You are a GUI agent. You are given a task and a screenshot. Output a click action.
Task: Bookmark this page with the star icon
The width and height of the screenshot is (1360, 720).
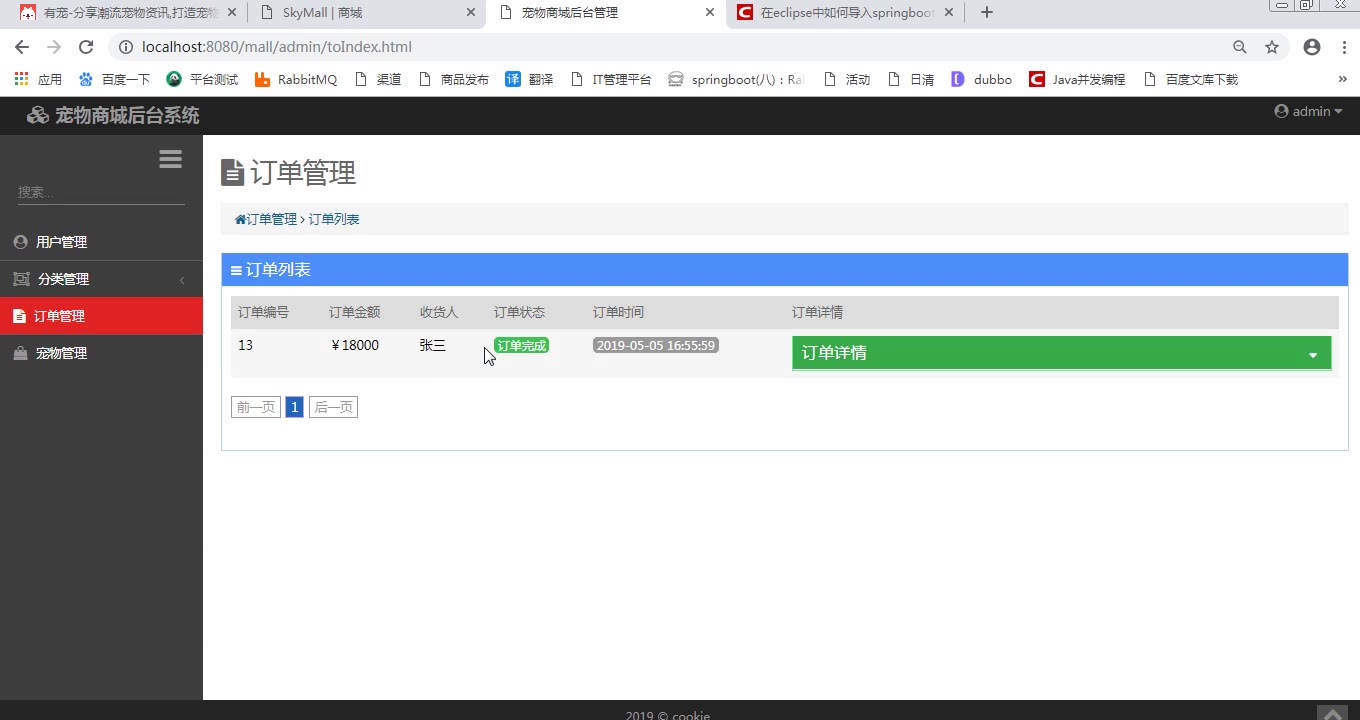(x=1272, y=47)
